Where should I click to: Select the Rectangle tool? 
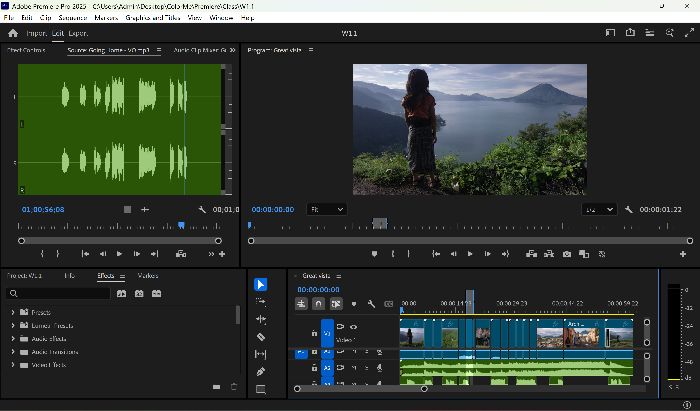[x=261, y=389]
